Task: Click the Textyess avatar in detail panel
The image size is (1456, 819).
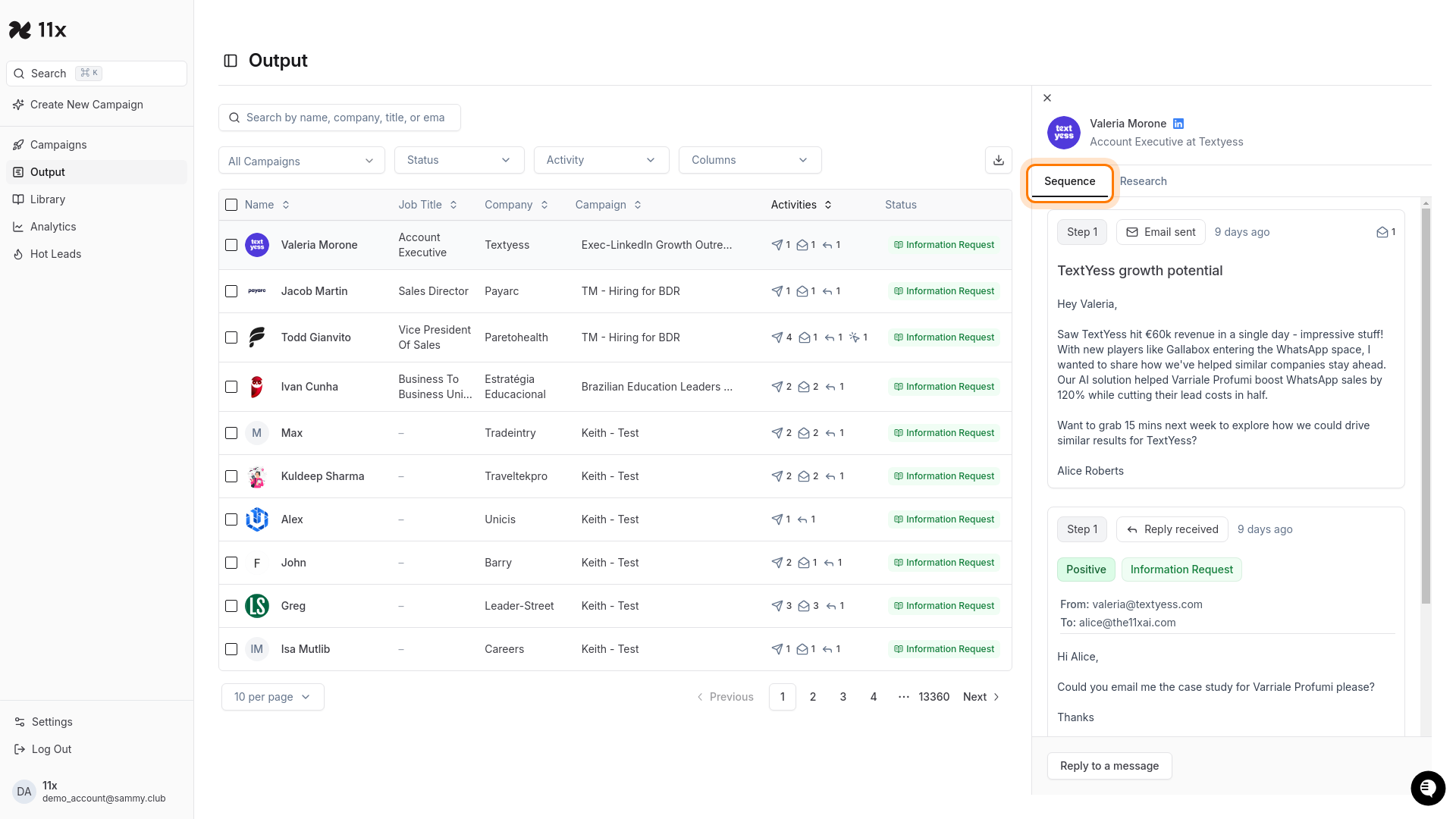Action: [x=1063, y=133]
